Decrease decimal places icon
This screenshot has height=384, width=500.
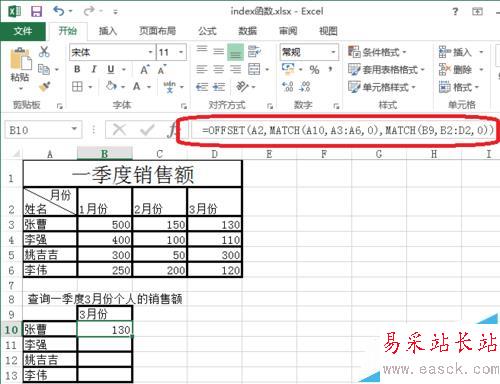pyautogui.click(x=305, y=87)
